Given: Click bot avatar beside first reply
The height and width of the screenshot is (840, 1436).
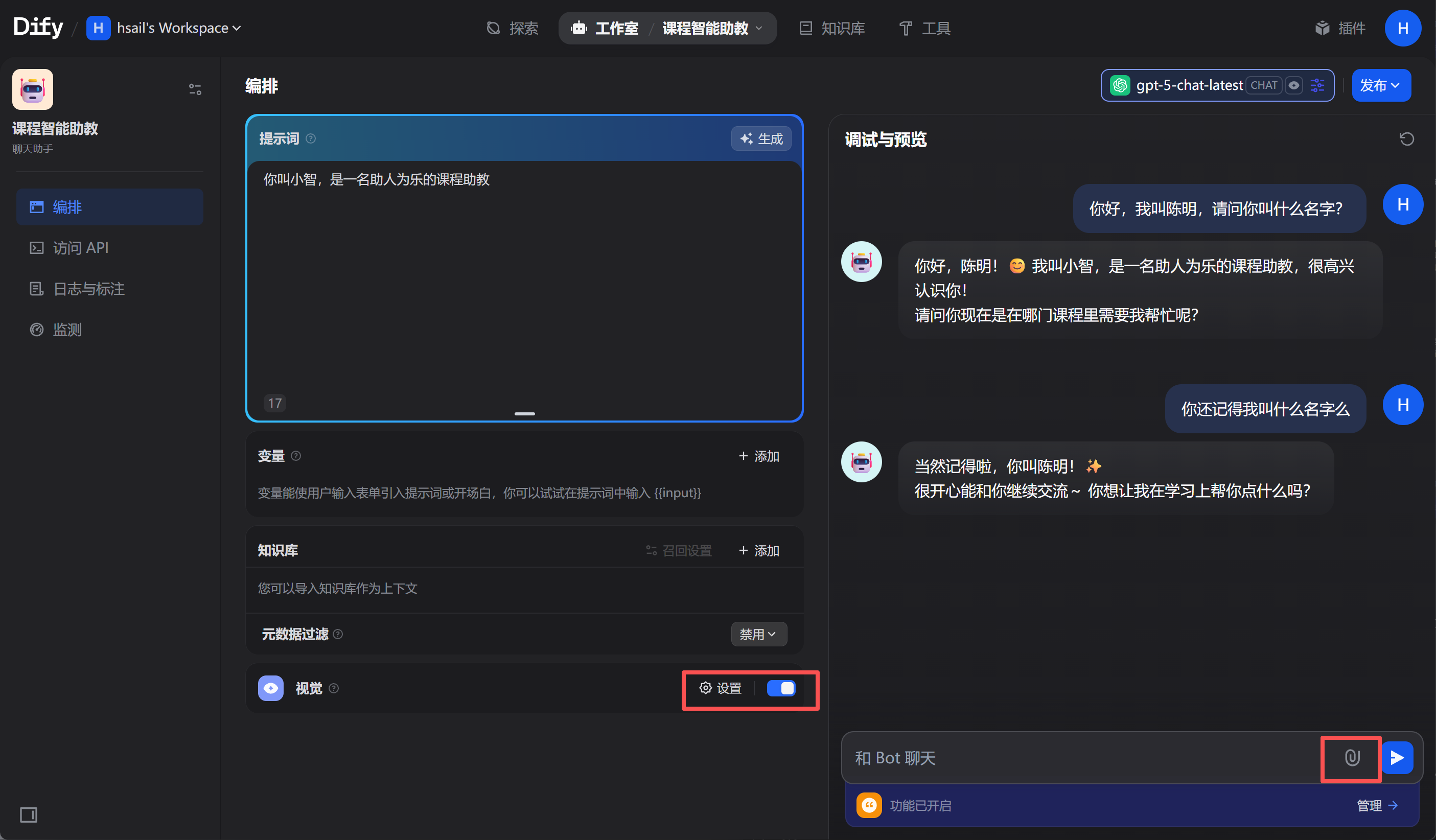Looking at the screenshot, I should tap(861, 262).
